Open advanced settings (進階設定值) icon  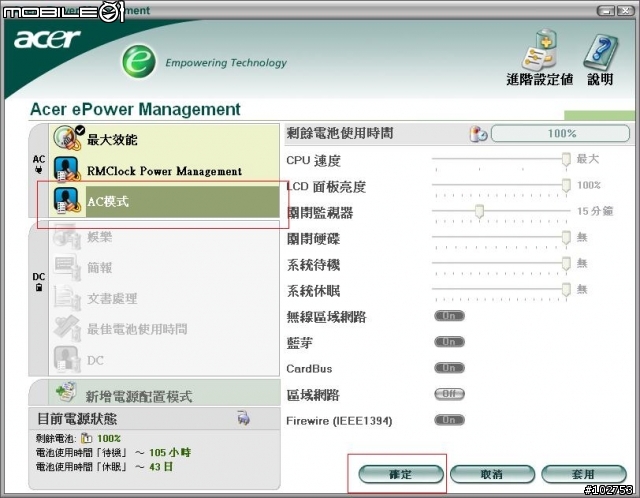tap(540, 50)
